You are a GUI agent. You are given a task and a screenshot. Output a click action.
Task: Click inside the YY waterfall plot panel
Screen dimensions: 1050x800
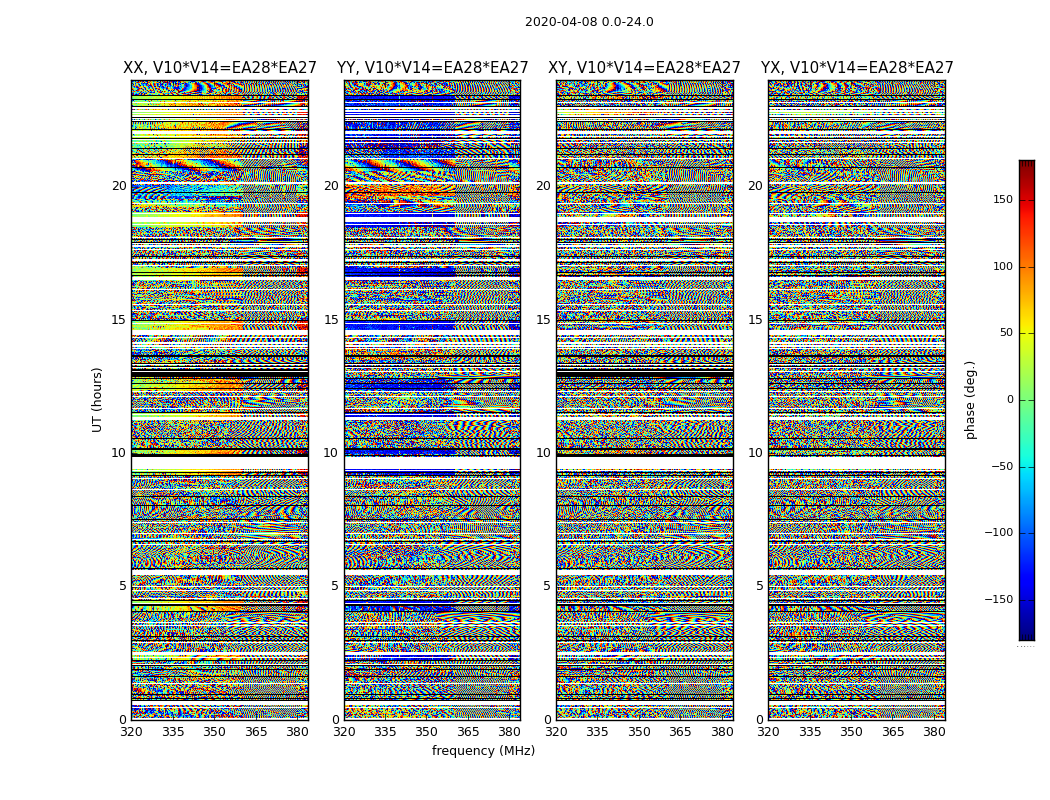[432, 400]
